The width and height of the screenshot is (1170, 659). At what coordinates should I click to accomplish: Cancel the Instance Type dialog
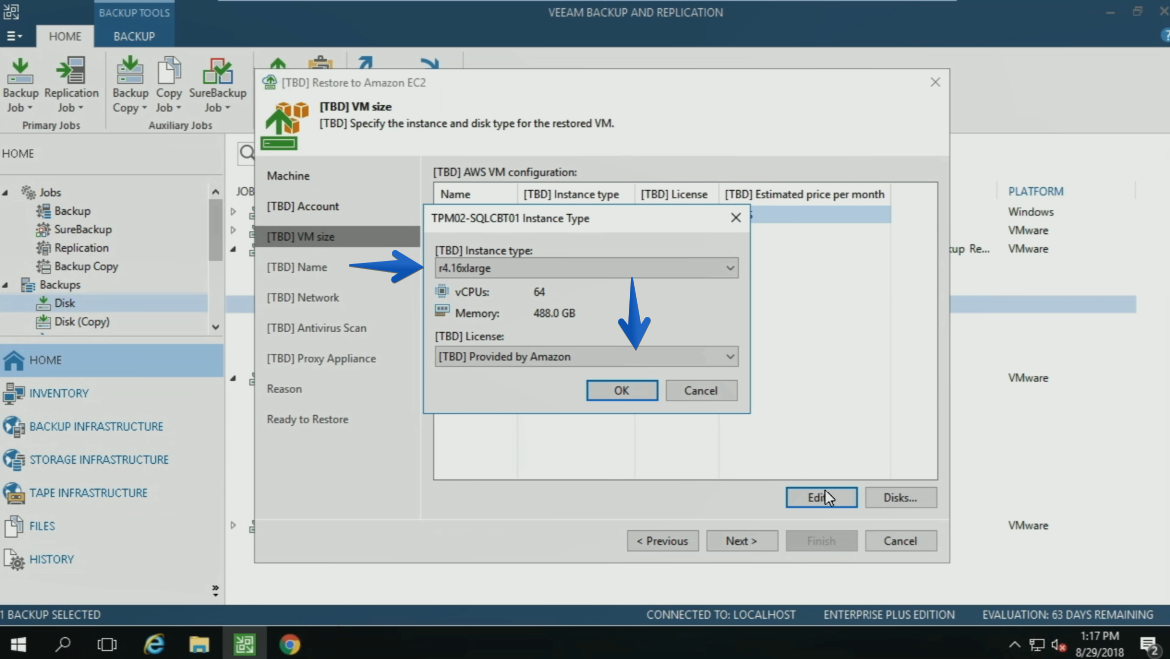pyautogui.click(x=701, y=390)
